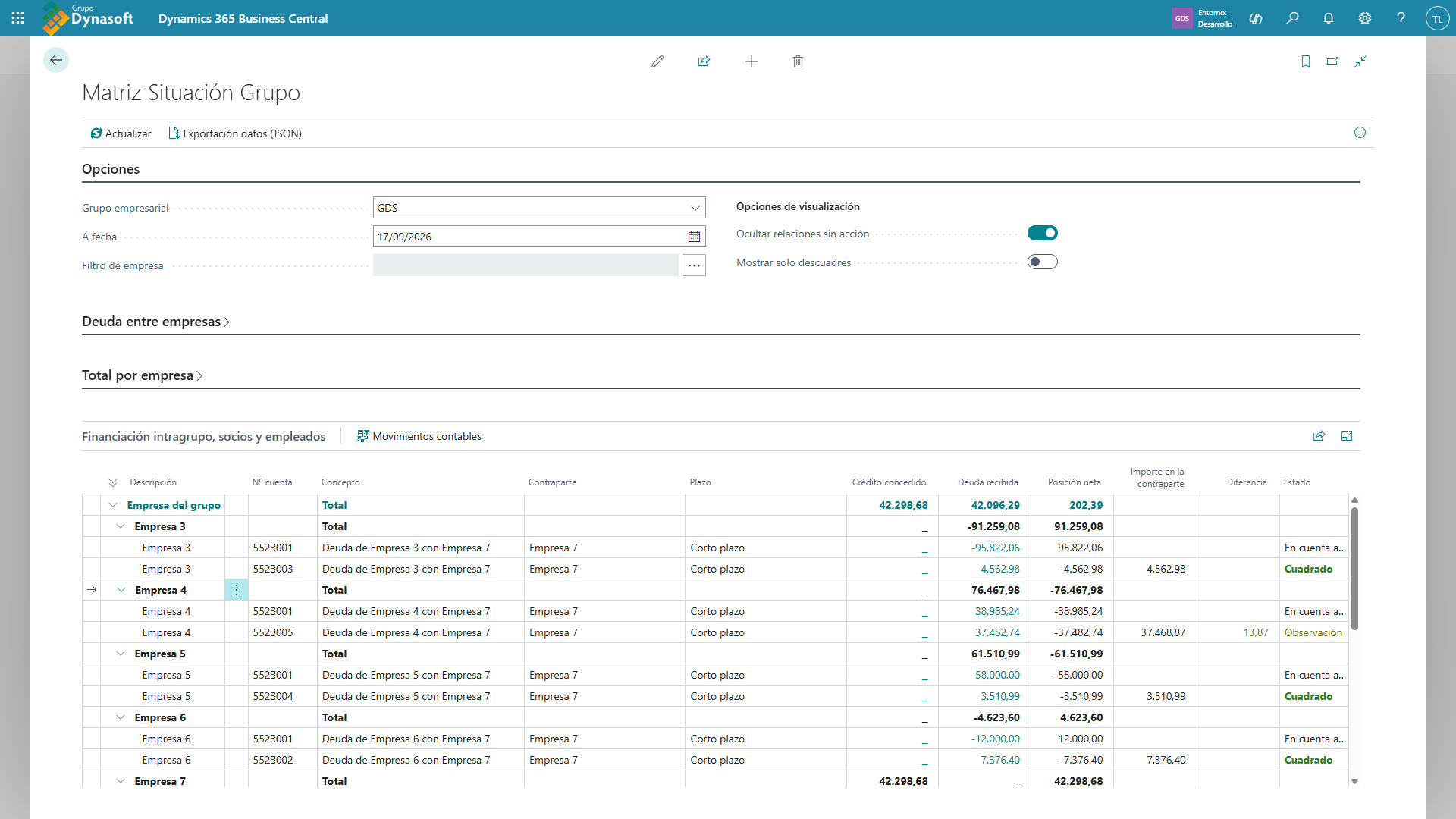Open the app launcher waffle menu
1456x819 pixels.
(x=18, y=18)
